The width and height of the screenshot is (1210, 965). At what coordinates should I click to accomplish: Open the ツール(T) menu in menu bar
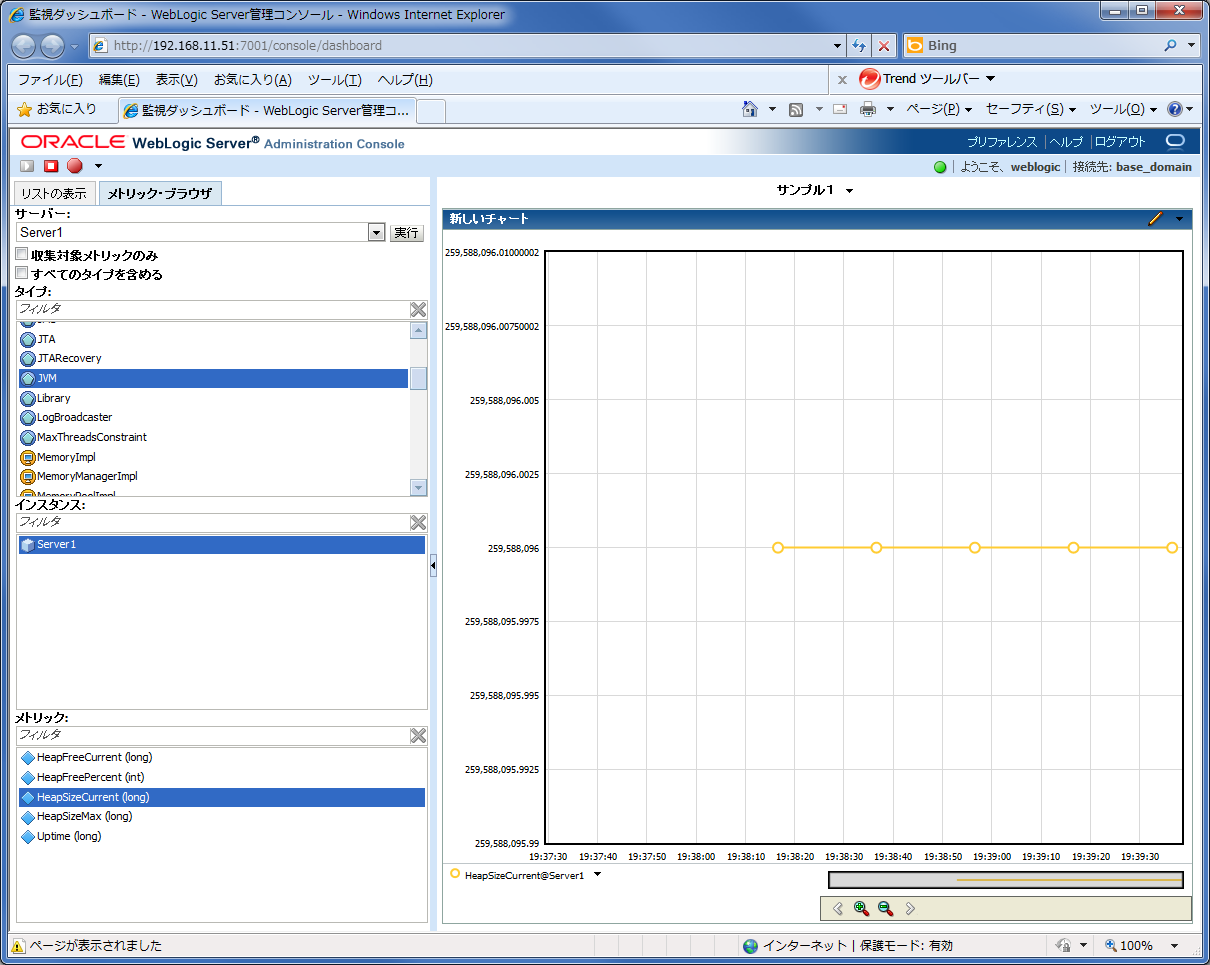pos(335,80)
